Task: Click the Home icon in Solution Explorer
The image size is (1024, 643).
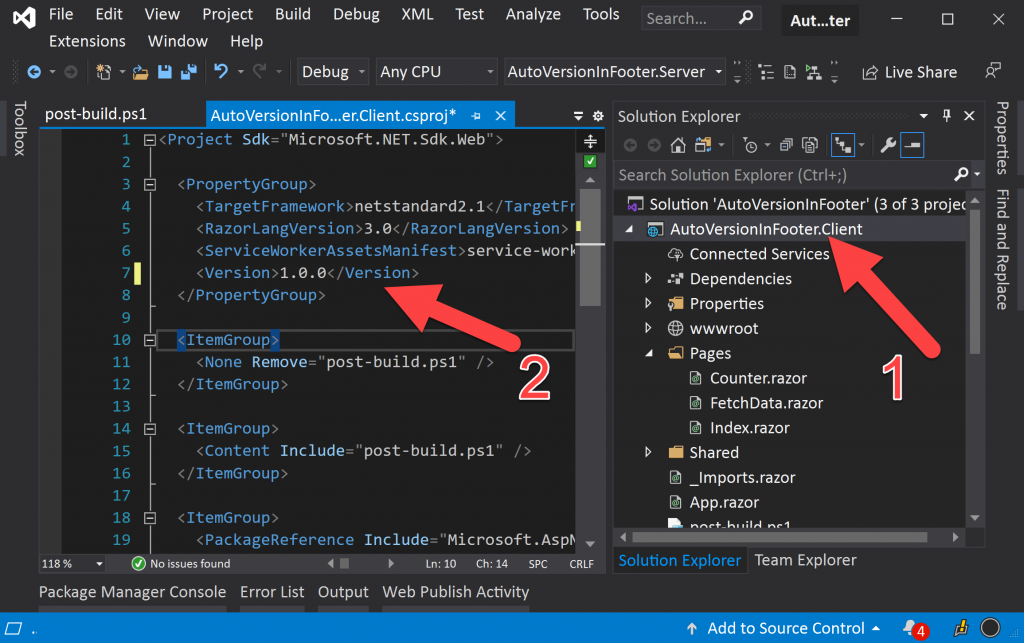Action: pyautogui.click(x=678, y=145)
